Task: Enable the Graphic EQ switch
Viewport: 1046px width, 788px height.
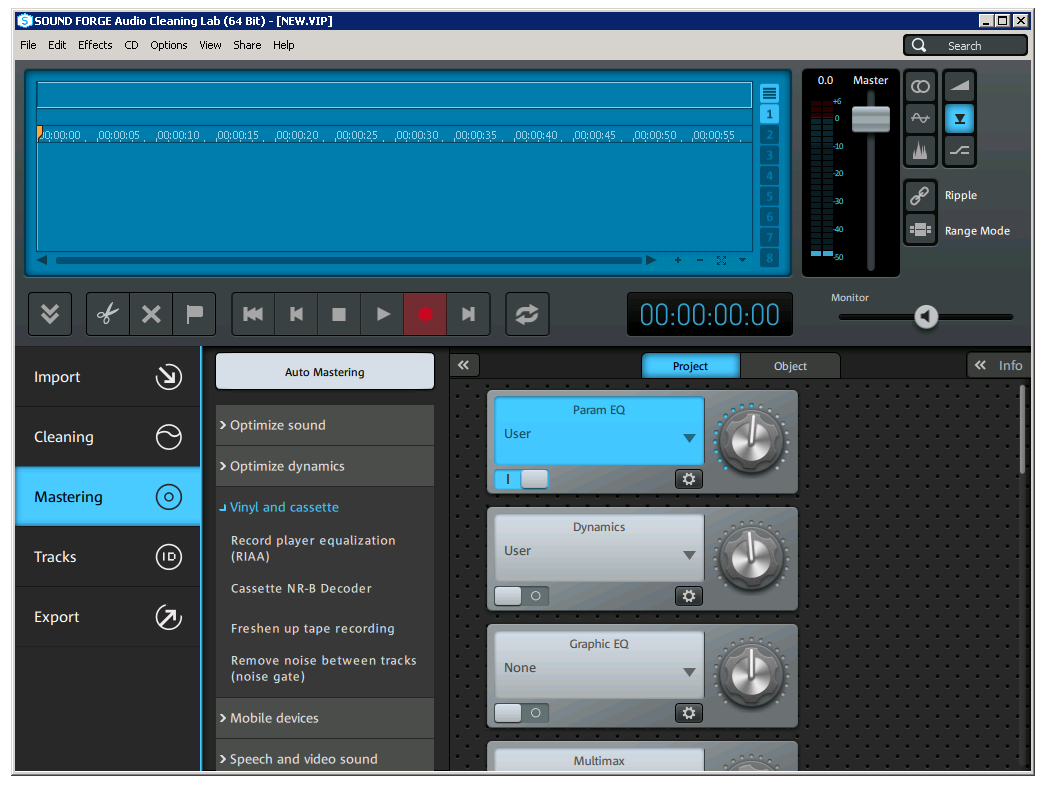Action: pyautogui.click(x=522, y=713)
